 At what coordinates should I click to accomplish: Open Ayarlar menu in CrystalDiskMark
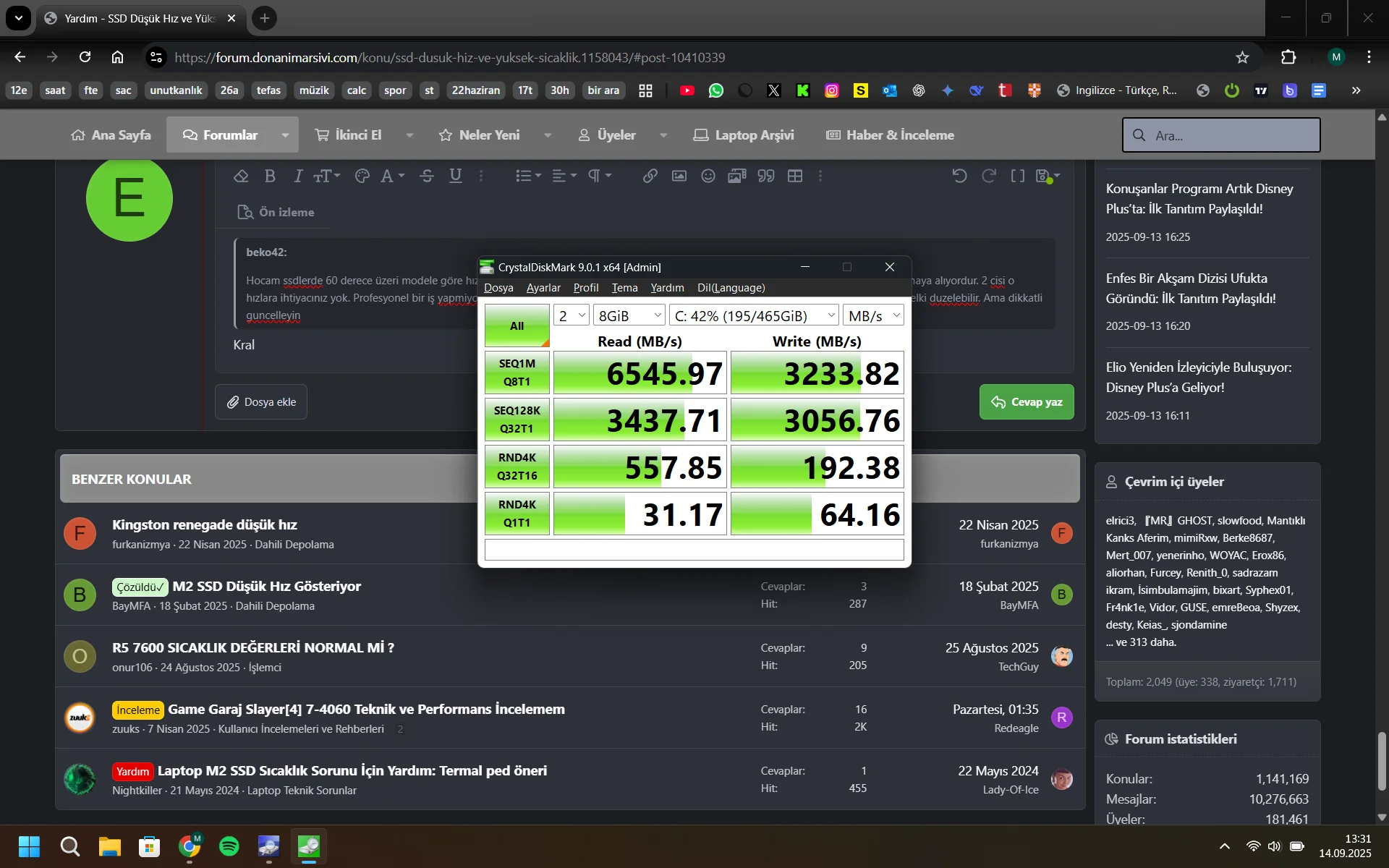(543, 288)
